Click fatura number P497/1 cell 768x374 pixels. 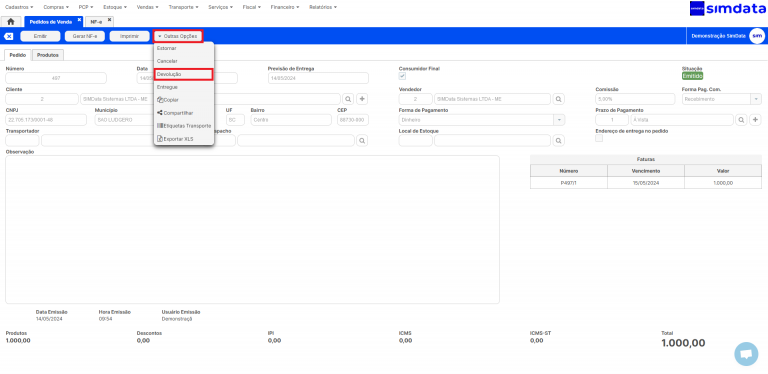tap(569, 183)
